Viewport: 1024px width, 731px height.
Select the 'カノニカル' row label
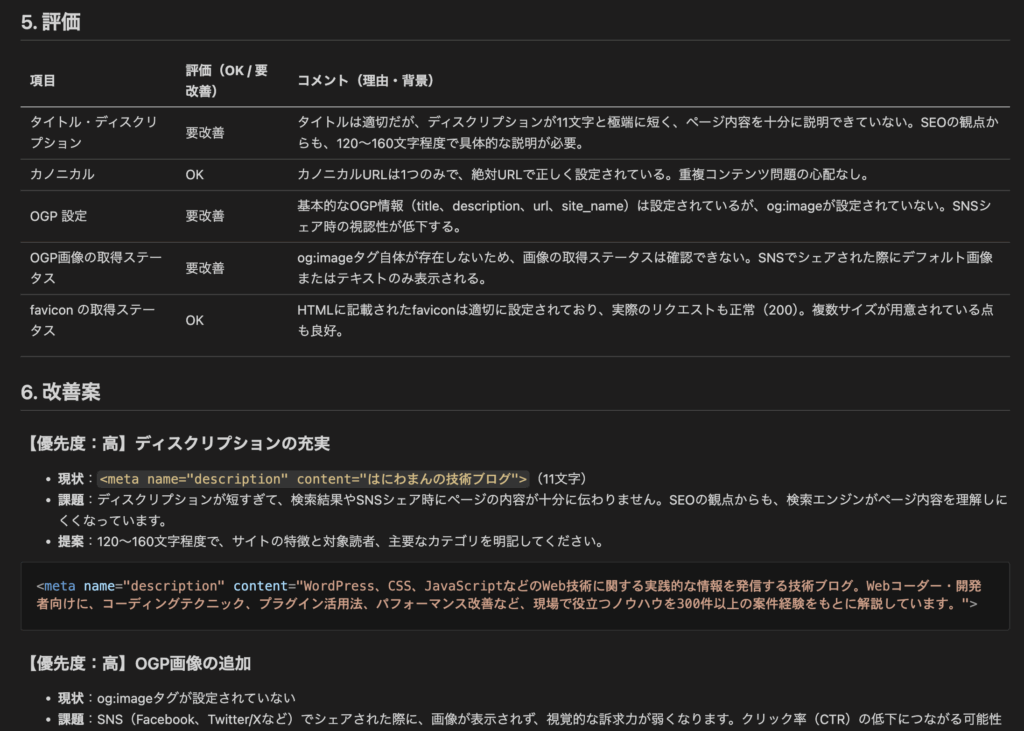tap(62, 174)
